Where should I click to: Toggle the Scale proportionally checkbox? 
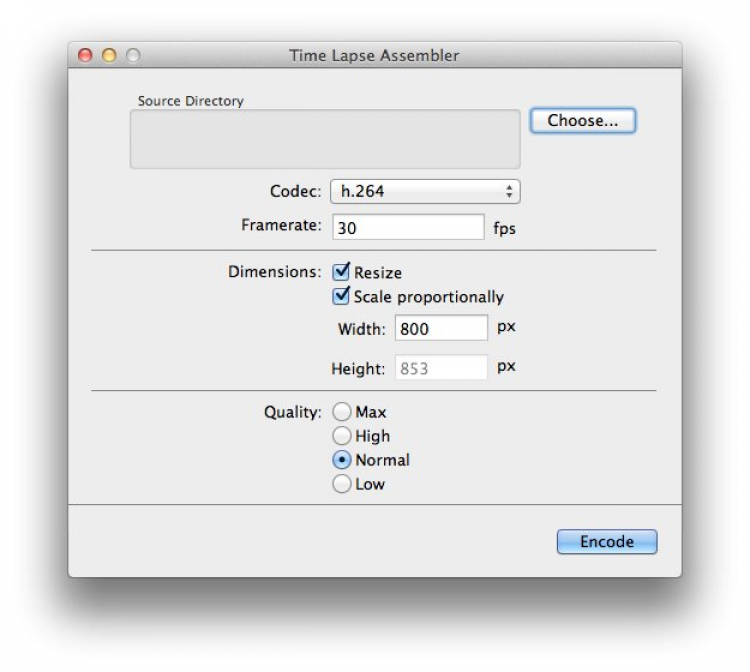[x=342, y=296]
